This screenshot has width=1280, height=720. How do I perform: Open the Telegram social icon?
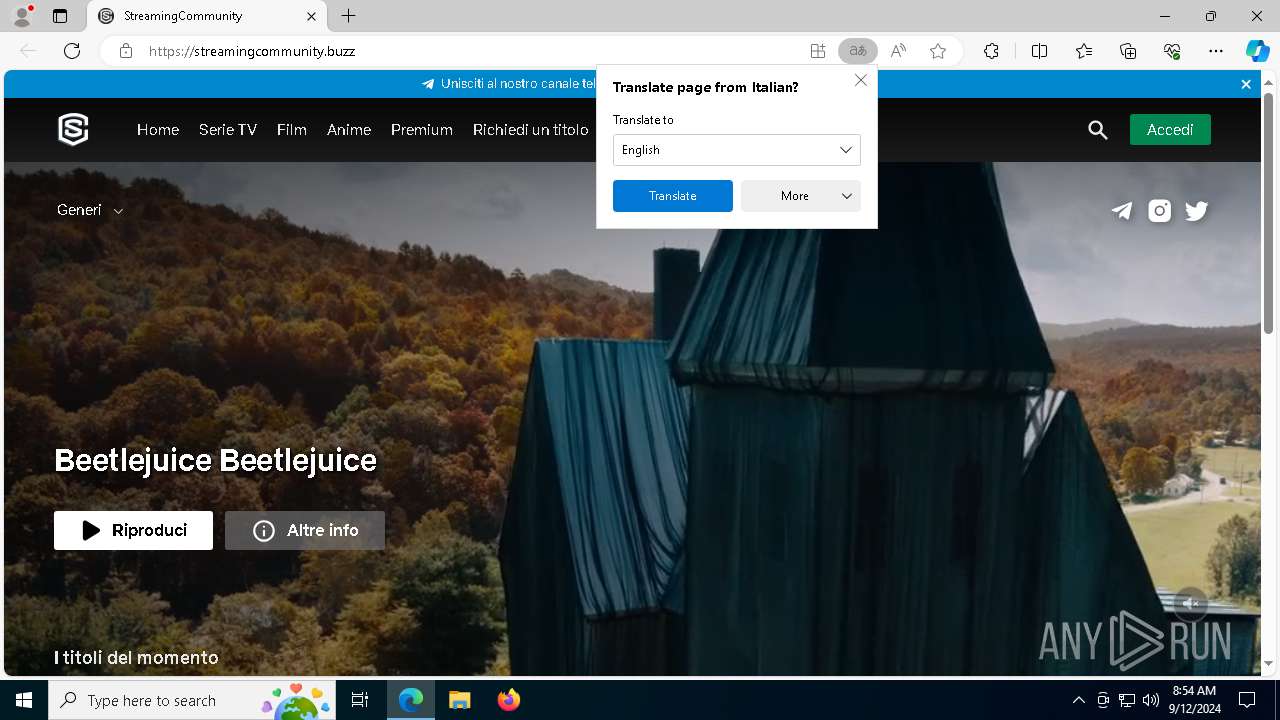tap(1122, 211)
